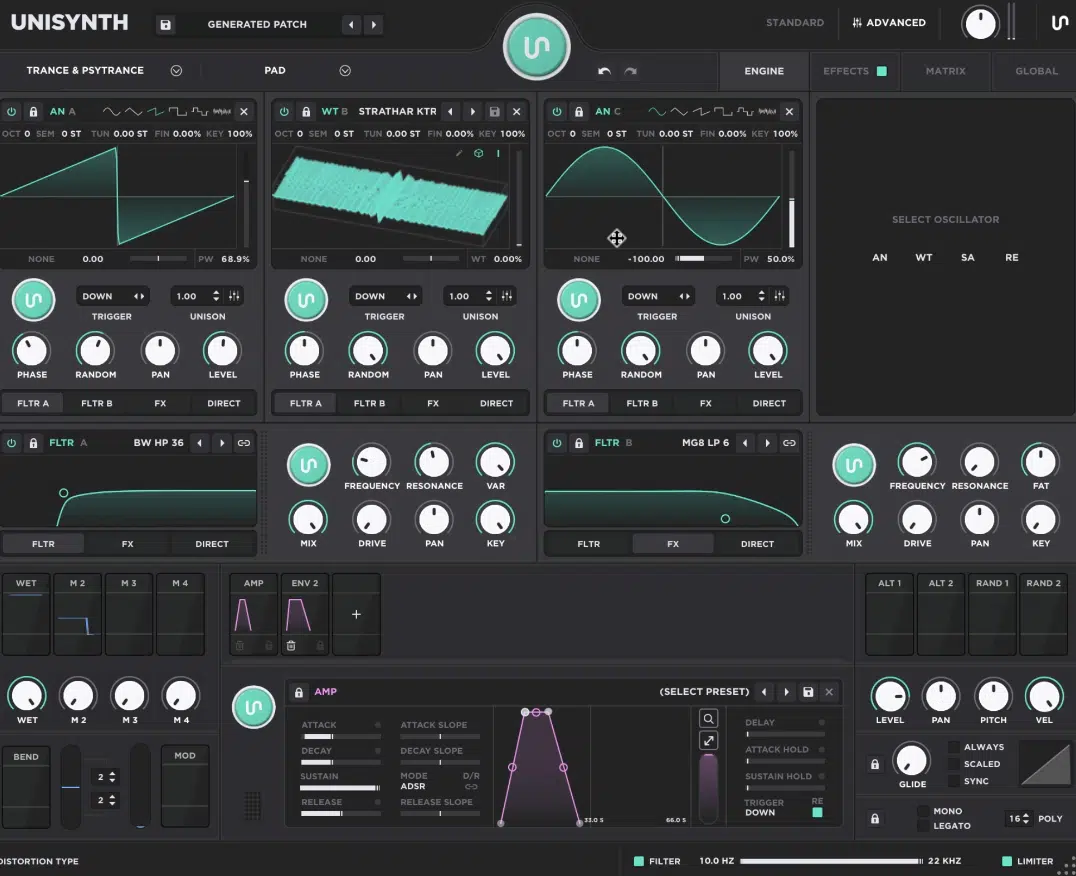Open the PAD preset category dropdown
Screen dimensions: 1076x876
[x=345, y=71]
